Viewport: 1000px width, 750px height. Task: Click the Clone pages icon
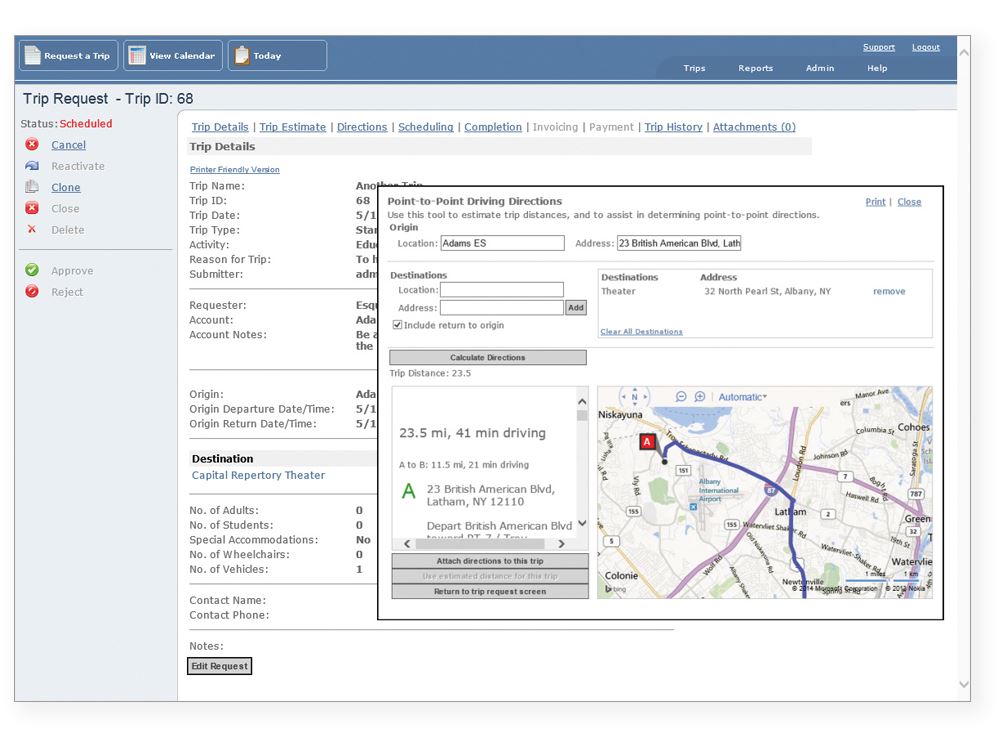pos(32,187)
